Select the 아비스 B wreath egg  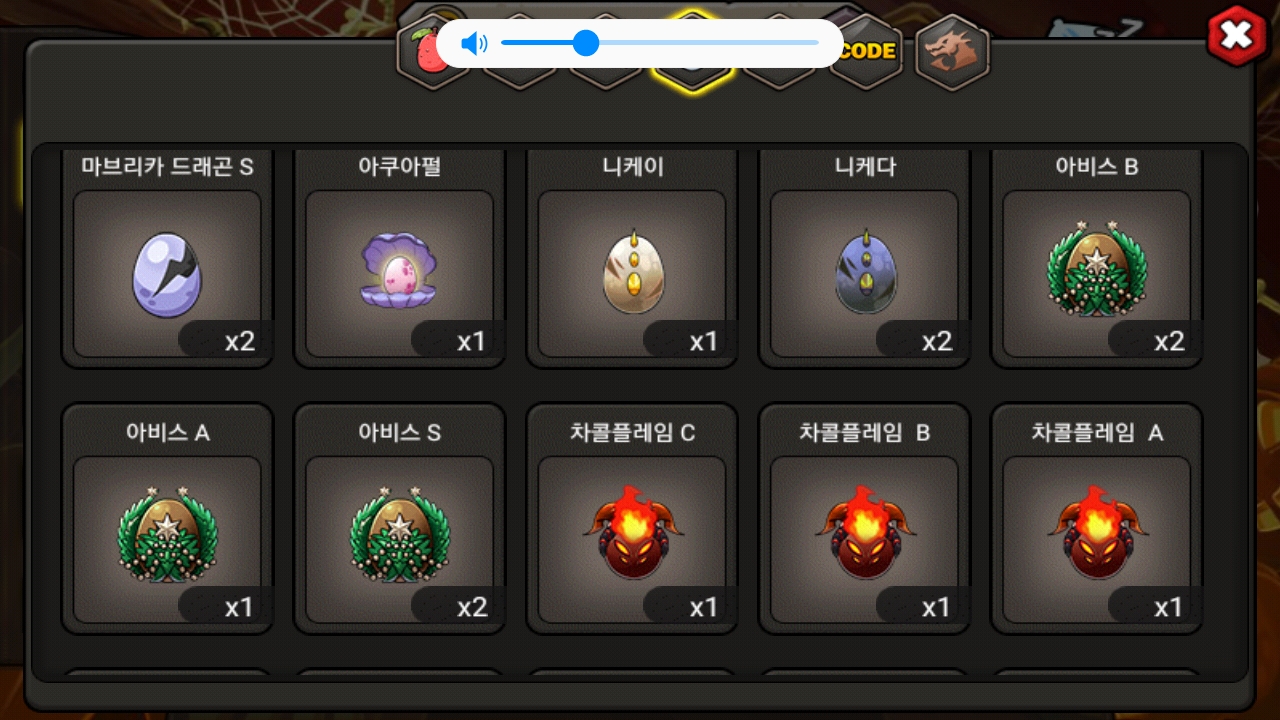[x=1097, y=270]
